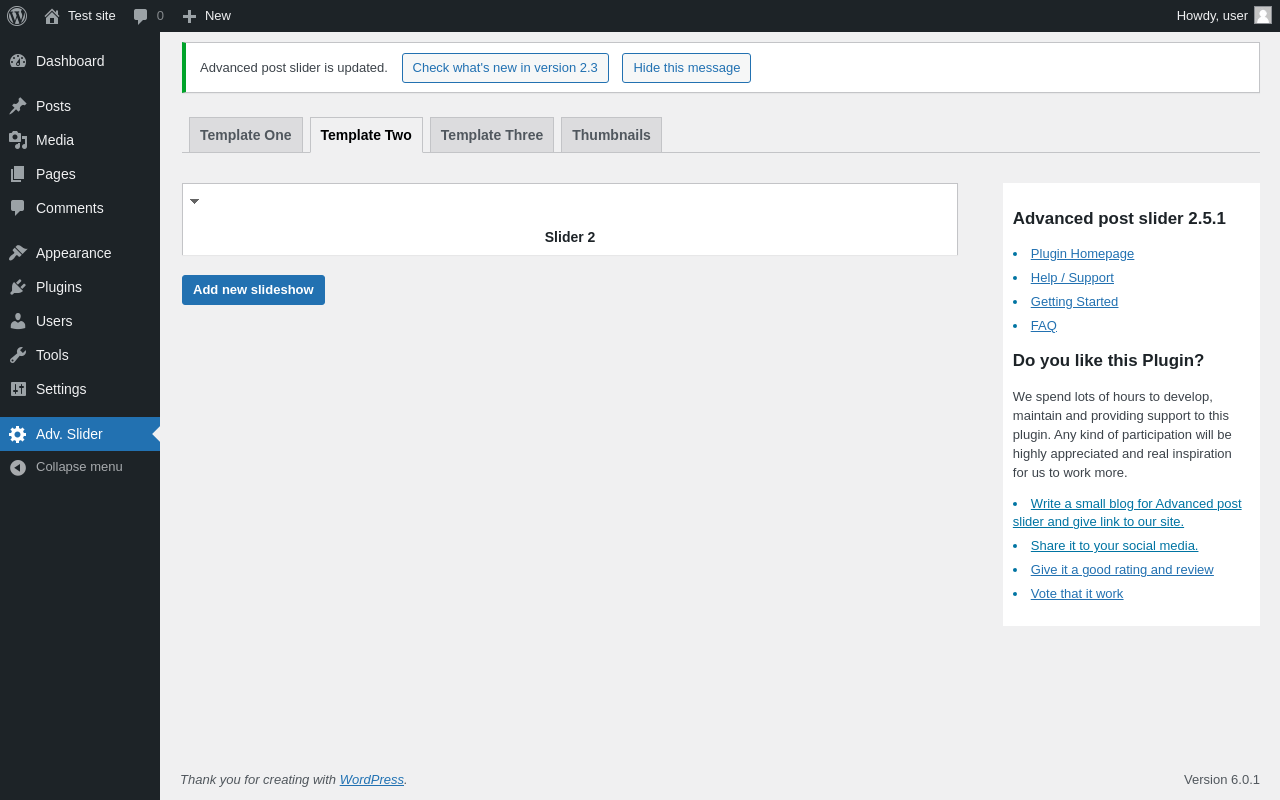Screen dimensions: 1280x800
Task: Open WordPress link in footer
Action: pyautogui.click(x=372, y=779)
